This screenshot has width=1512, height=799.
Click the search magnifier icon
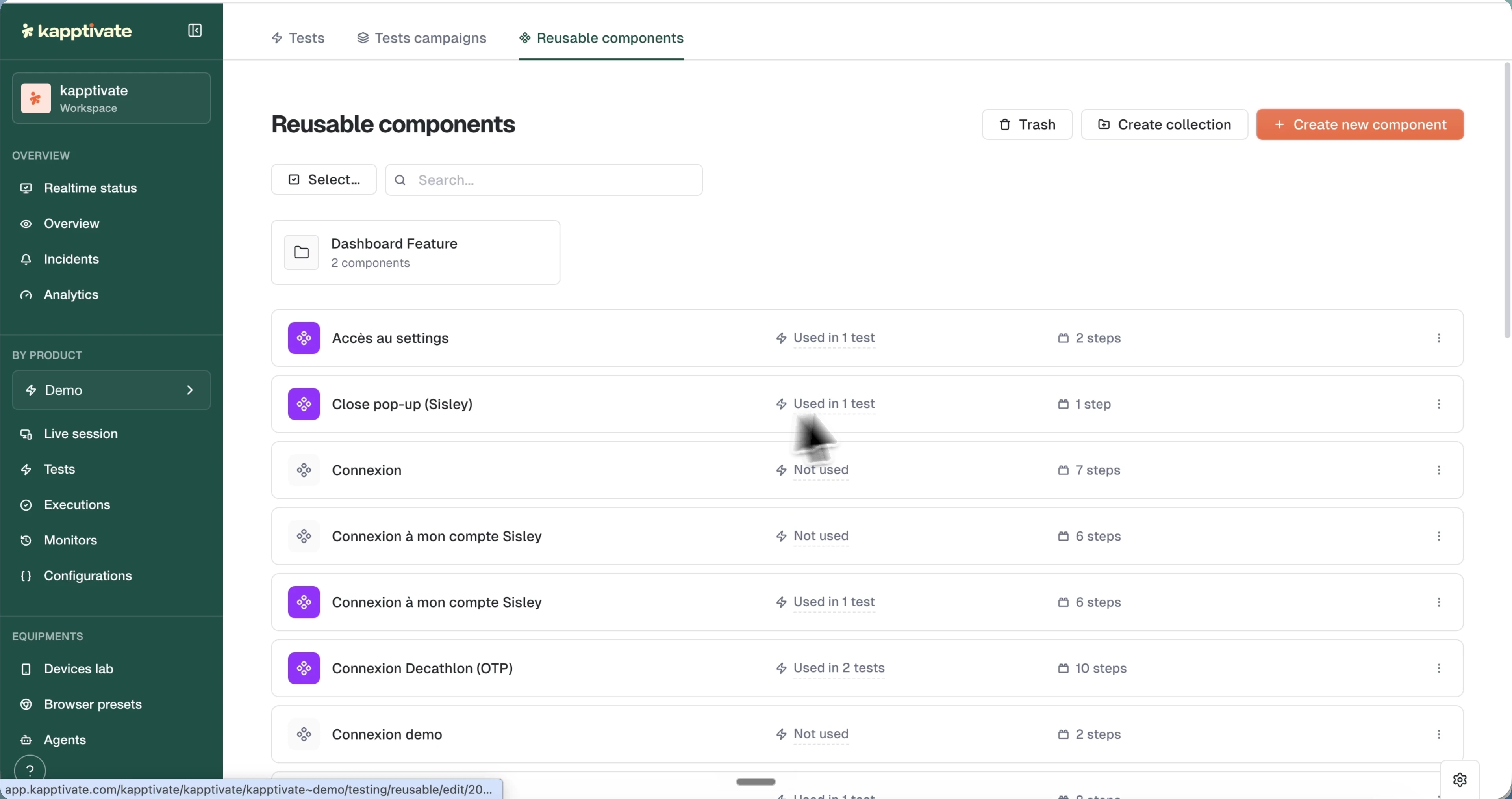point(400,180)
